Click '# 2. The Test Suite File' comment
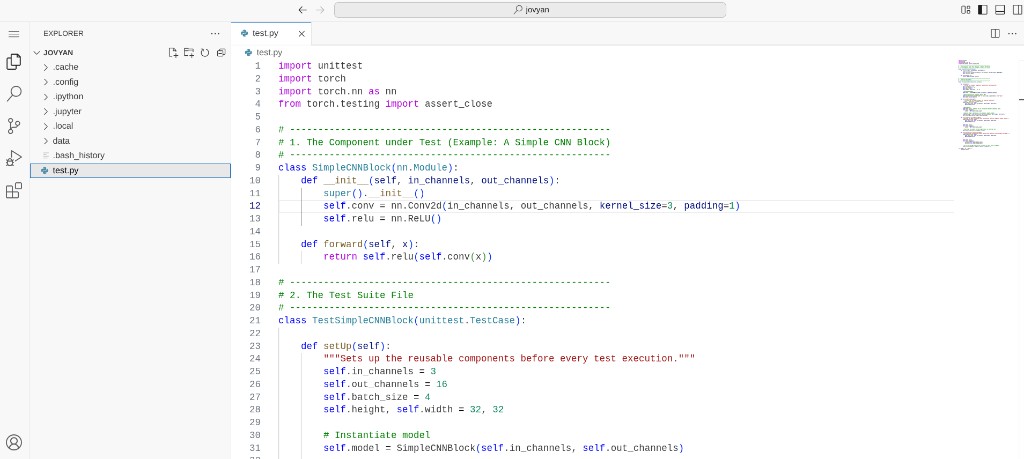The width and height of the screenshot is (1024, 459). tap(345, 295)
